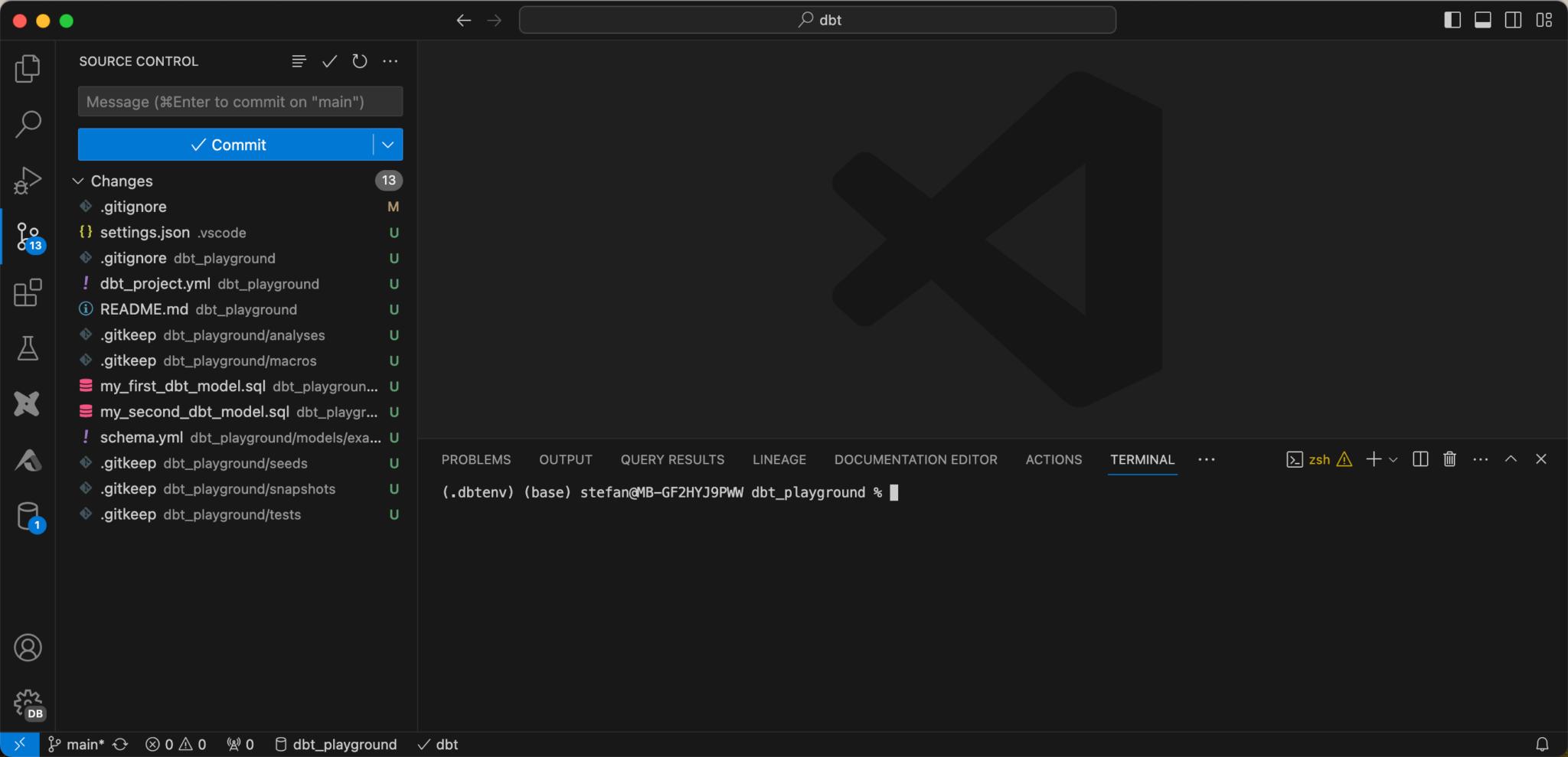Screen dimensions: 1568x757
Task: Open the Search view icon
Action: (x=28, y=124)
